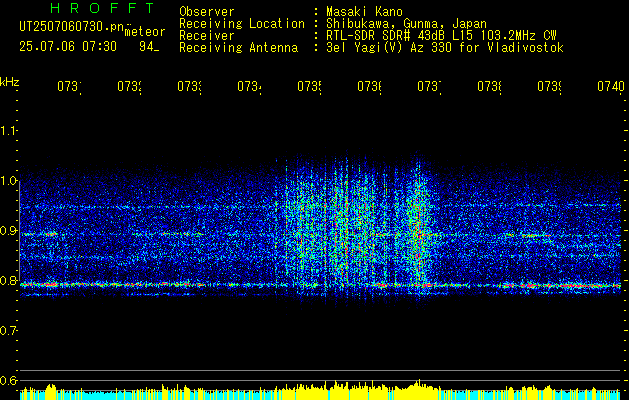Click the yellow signal level bar graph
Screen dimensions: 629x400
[320, 390]
